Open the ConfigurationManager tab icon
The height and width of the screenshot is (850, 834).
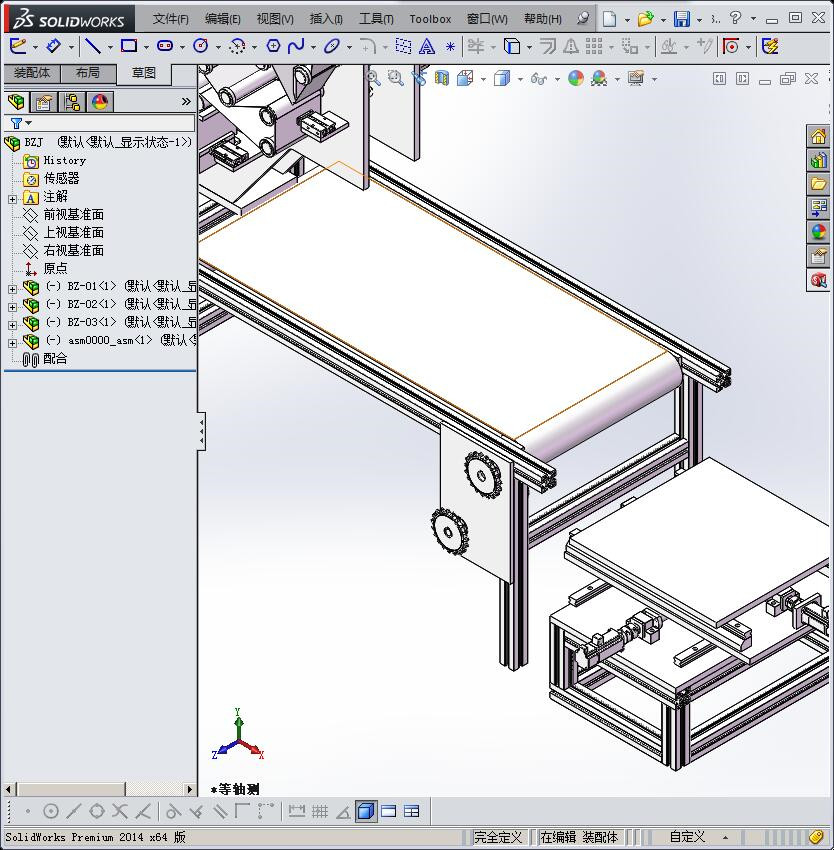(71, 102)
